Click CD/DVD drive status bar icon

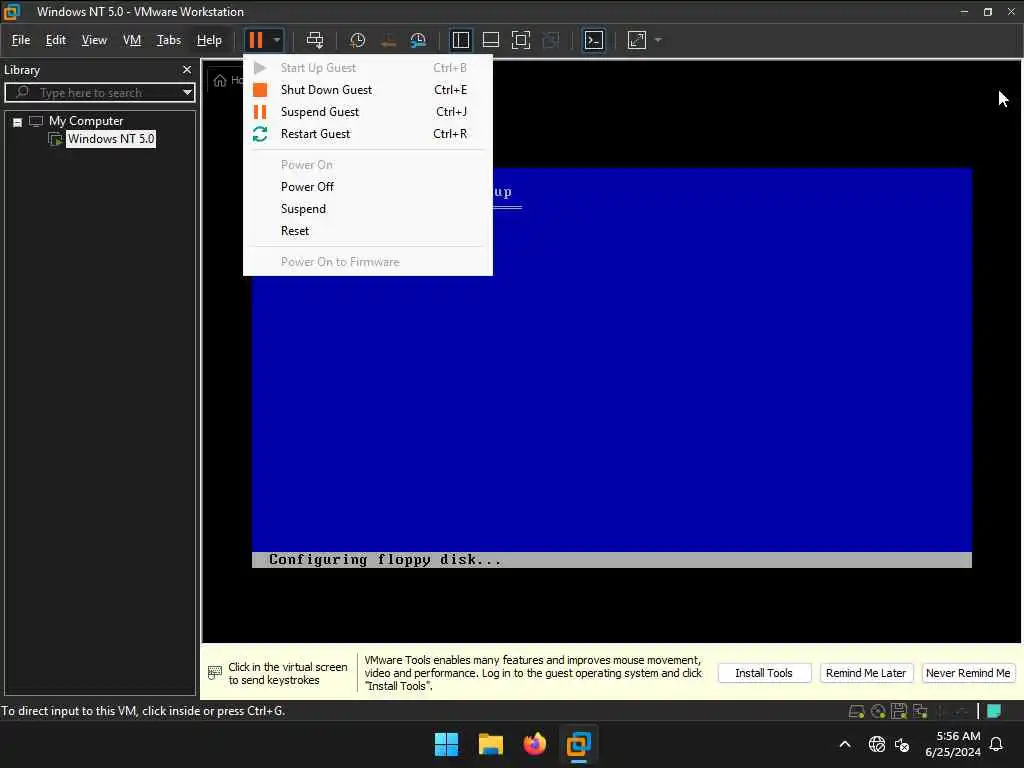[x=878, y=711]
